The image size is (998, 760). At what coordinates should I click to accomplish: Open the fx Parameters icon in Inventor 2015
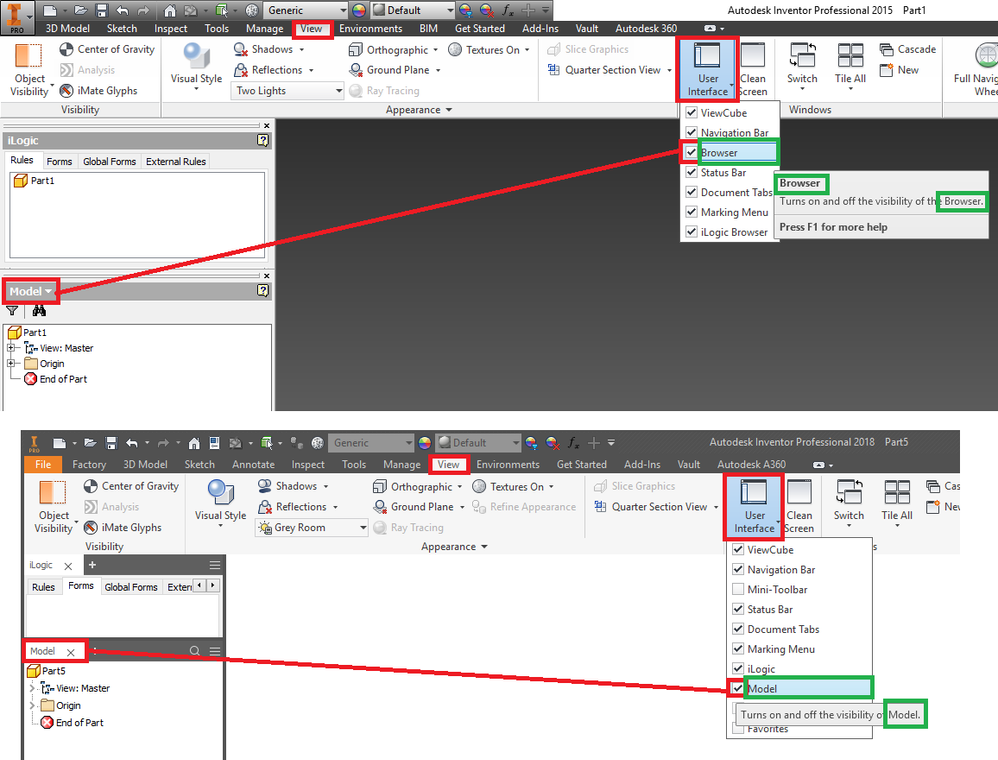(507, 10)
